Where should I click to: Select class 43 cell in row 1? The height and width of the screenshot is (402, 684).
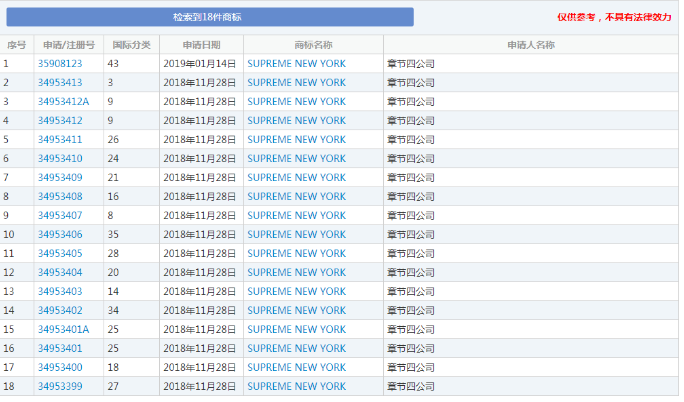(131, 64)
